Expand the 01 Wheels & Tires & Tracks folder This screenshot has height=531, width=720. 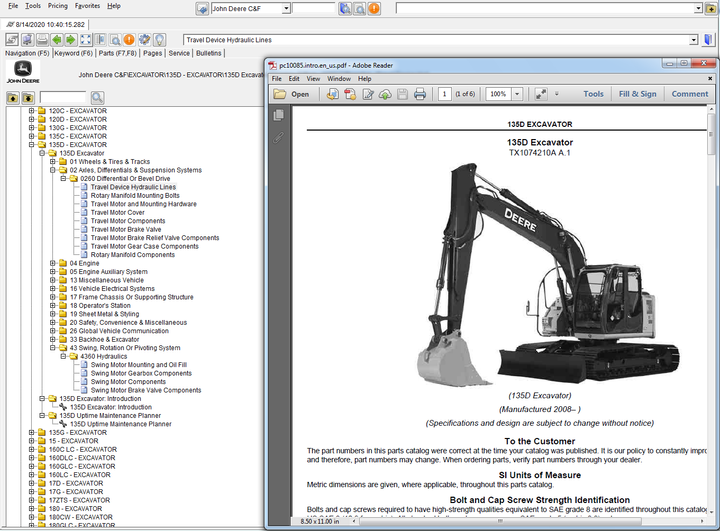point(53,162)
